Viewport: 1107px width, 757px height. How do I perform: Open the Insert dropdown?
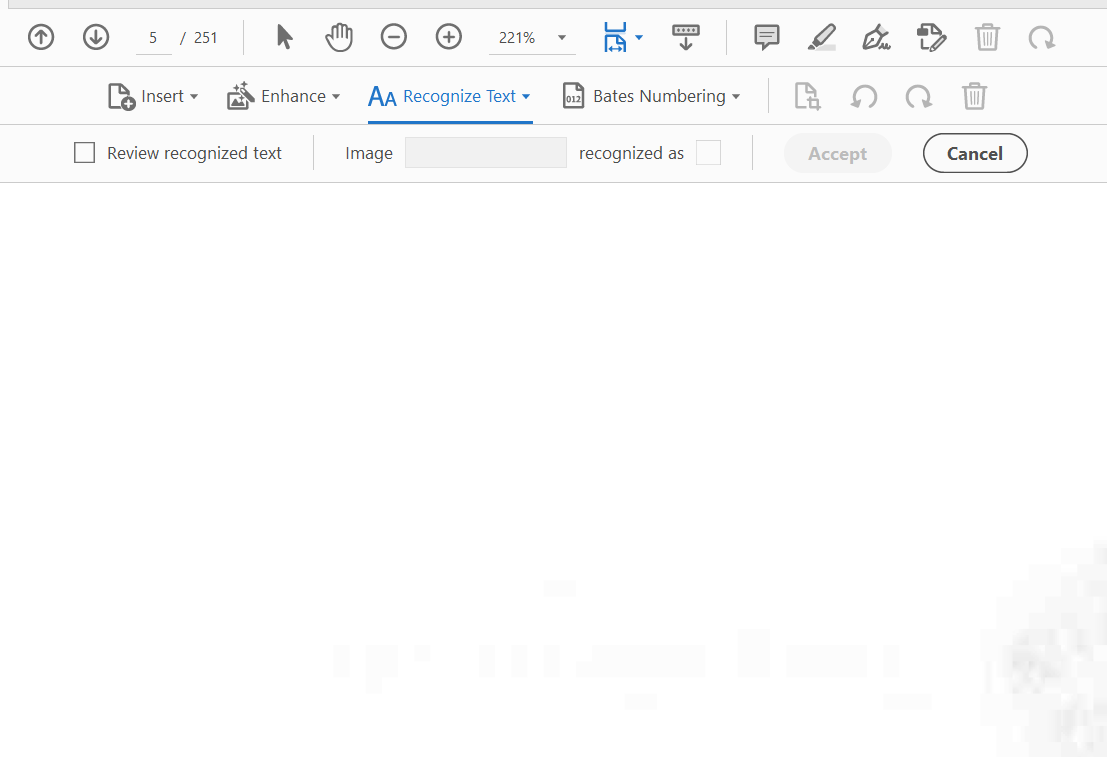pos(153,96)
